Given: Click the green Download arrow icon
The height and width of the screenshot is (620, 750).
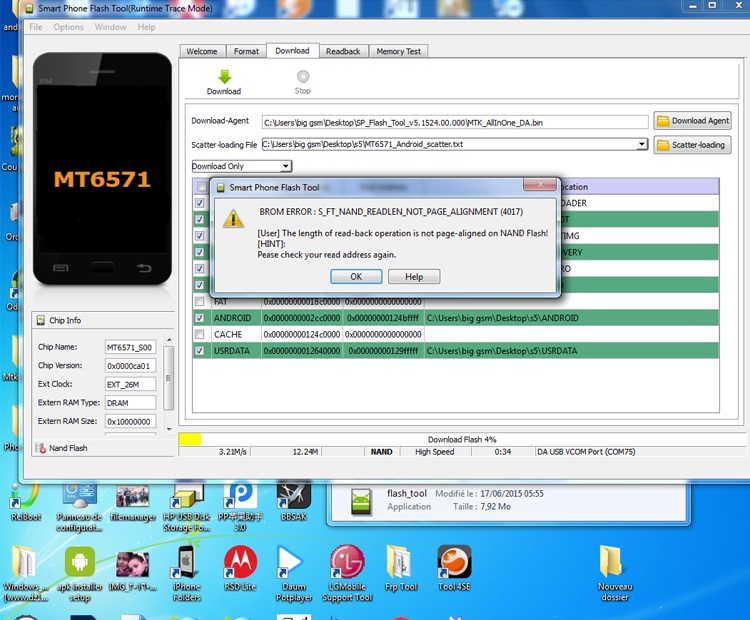Looking at the screenshot, I should [x=224, y=77].
